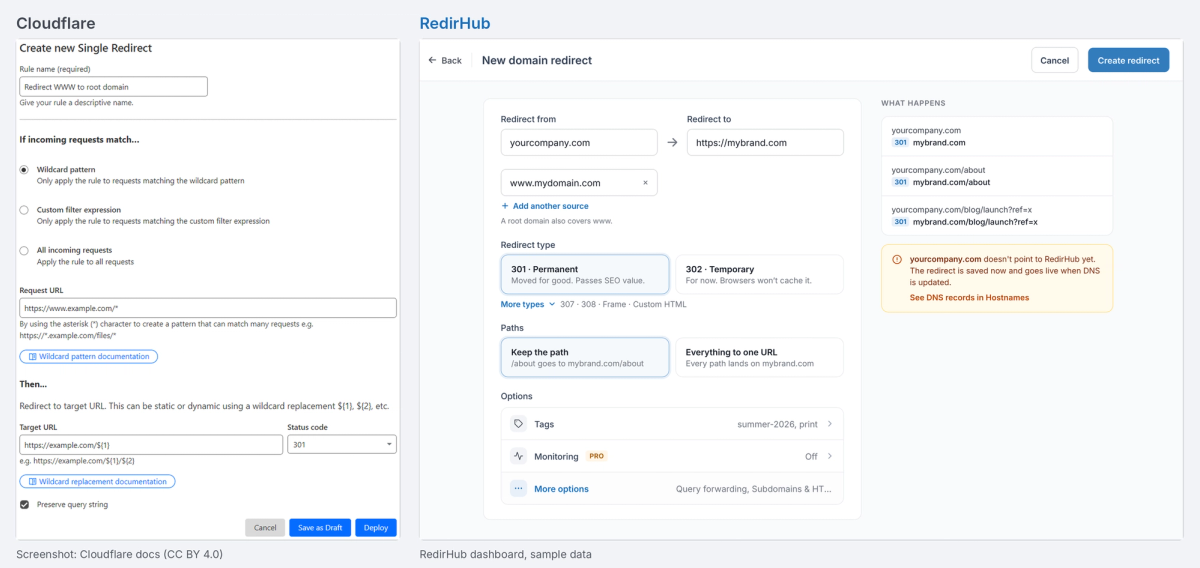This screenshot has height=568, width=1200.
Task: Click the three-dots icon beside More options
Action: coord(518,489)
